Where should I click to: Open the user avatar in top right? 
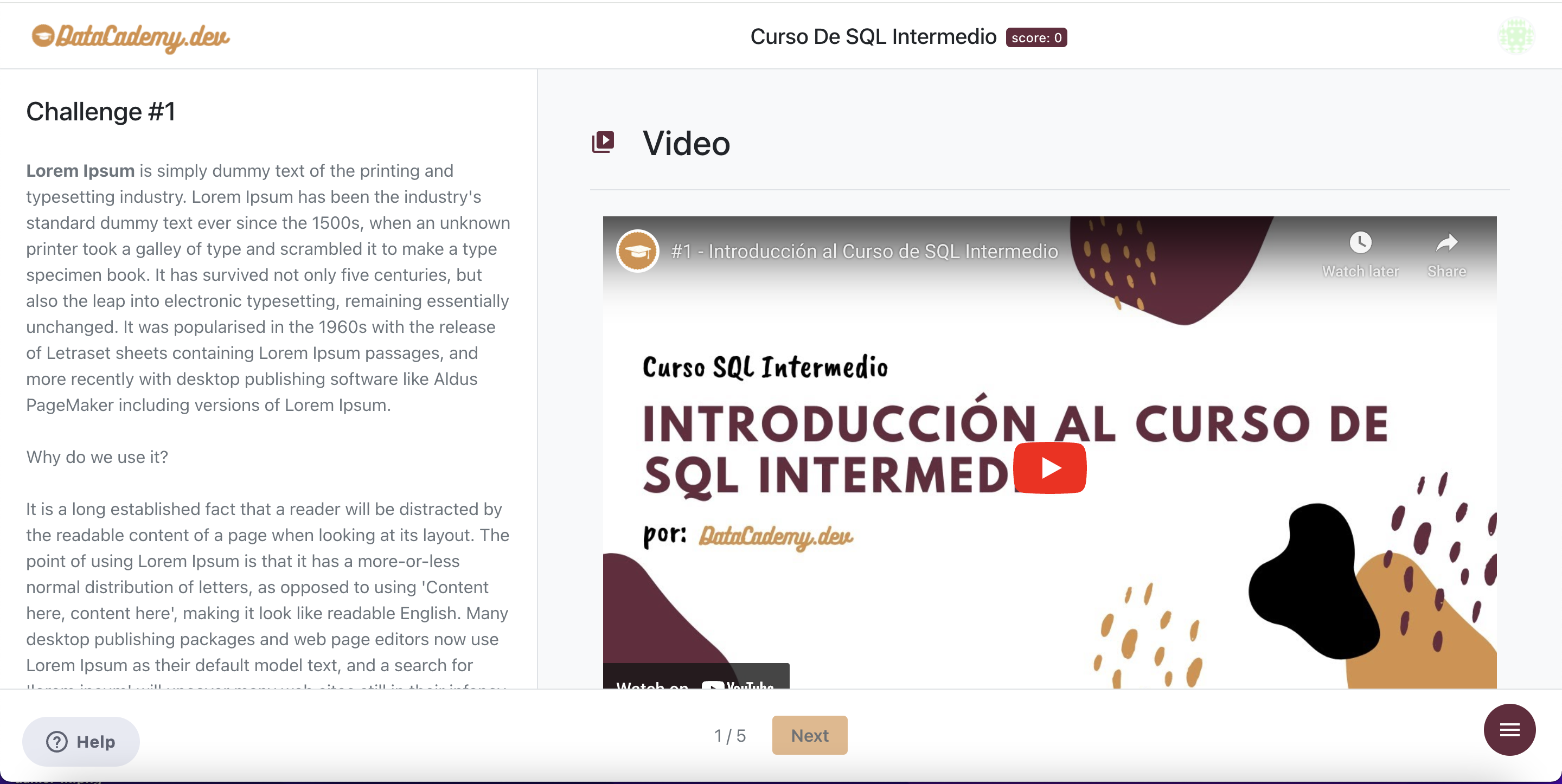(1516, 36)
